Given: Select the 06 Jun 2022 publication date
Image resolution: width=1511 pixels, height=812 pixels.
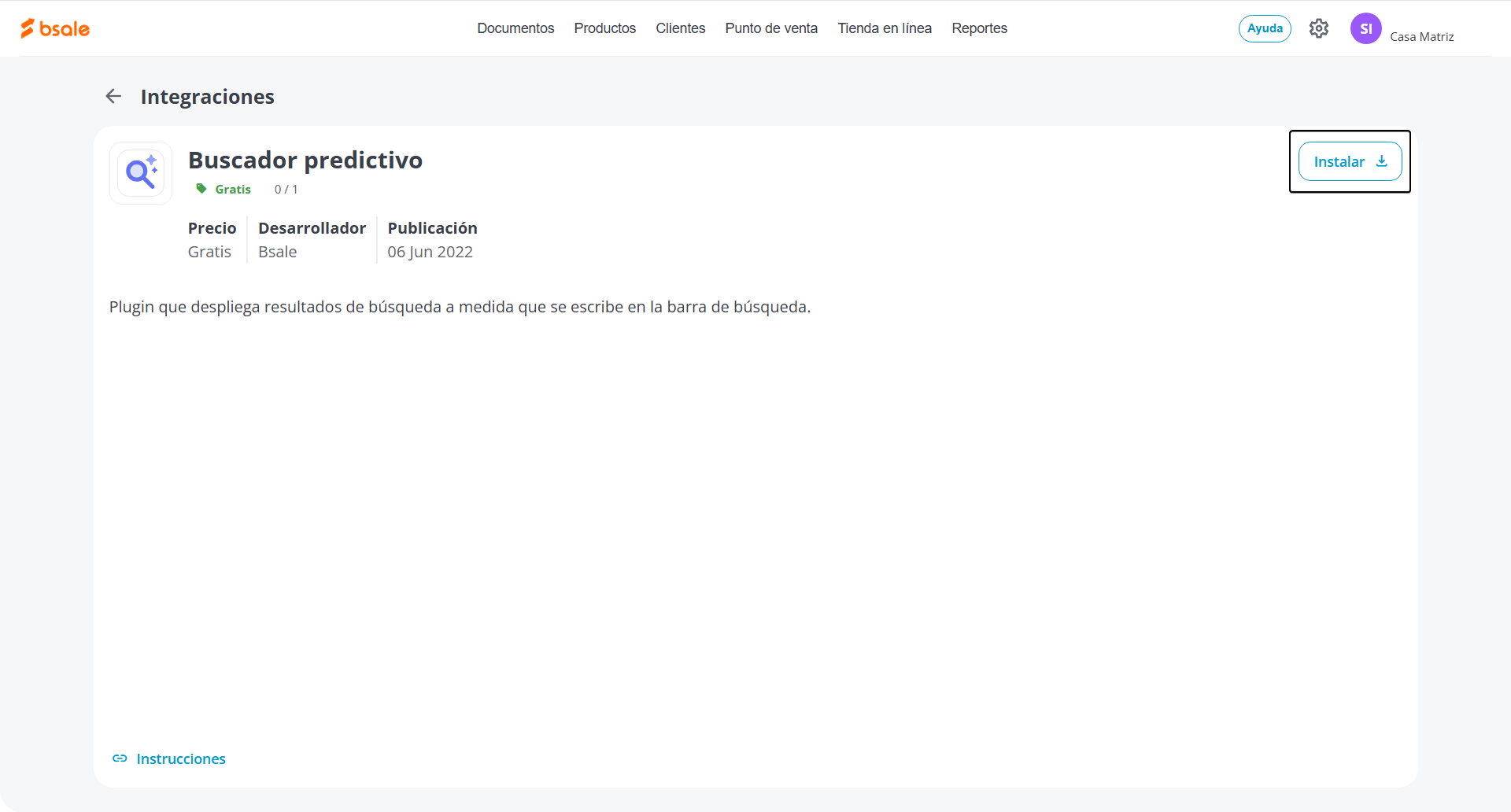Looking at the screenshot, I should pos(430,252).
